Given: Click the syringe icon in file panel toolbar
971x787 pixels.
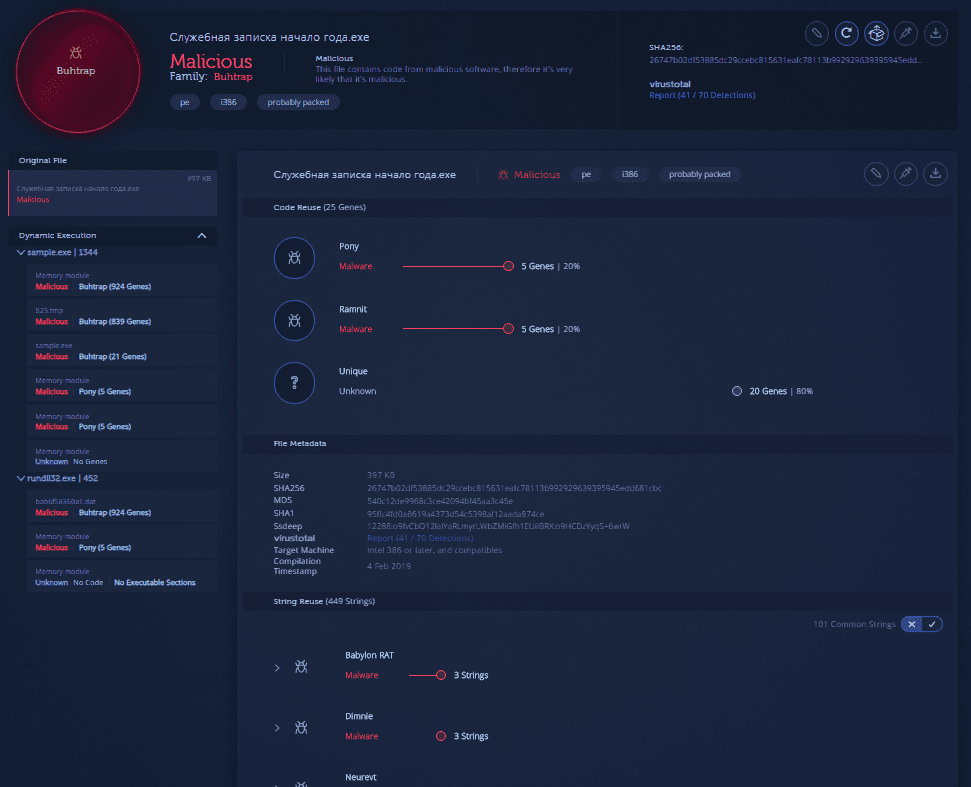Looking at the screenshot, I should point(906,174).
